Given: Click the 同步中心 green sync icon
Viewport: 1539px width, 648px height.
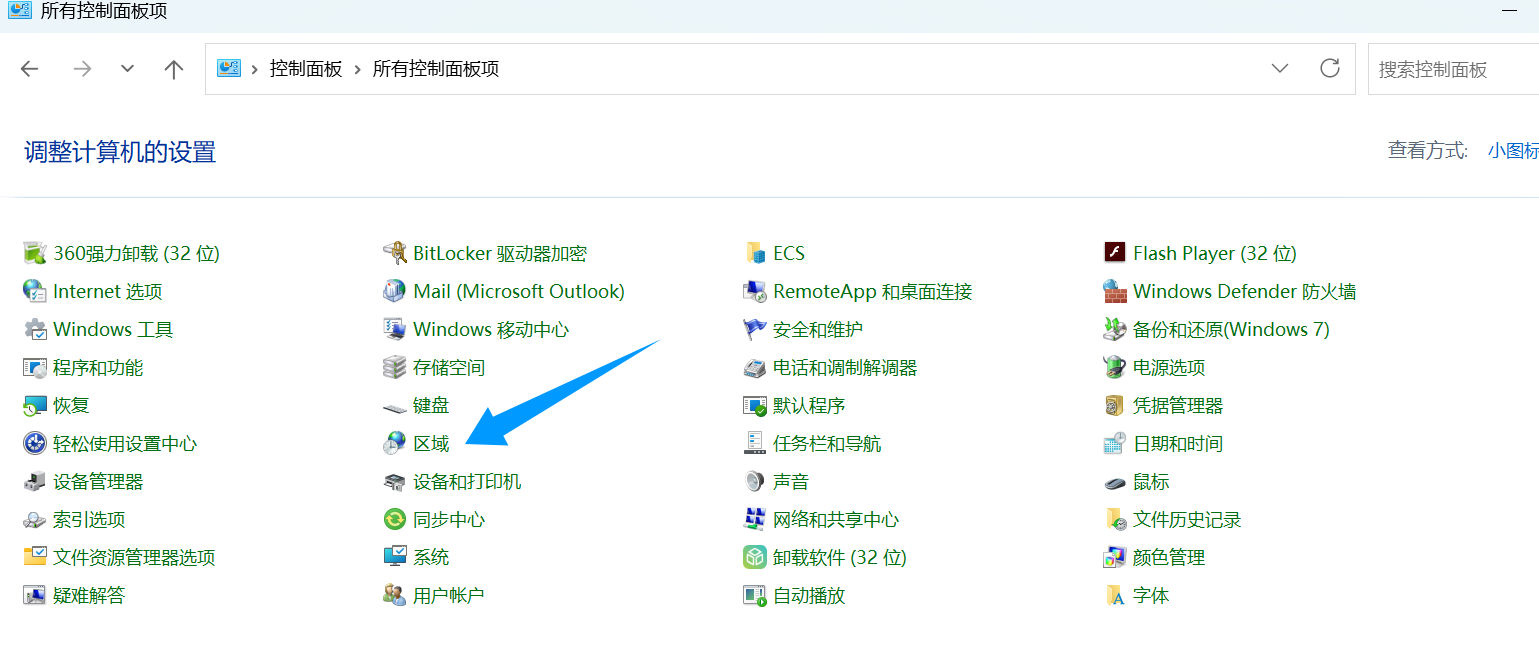Looking at the screenshot, I should [395, 519].
